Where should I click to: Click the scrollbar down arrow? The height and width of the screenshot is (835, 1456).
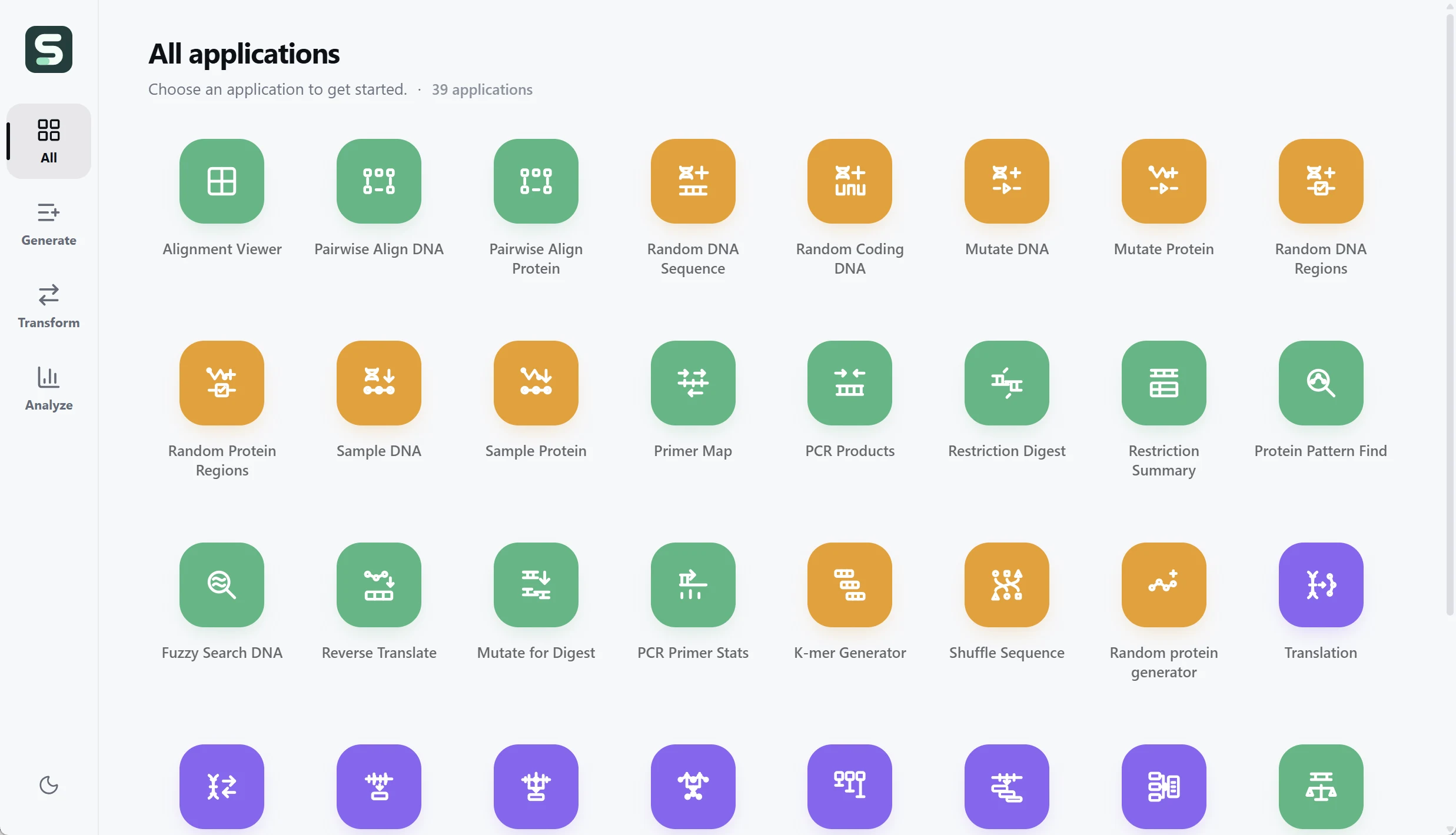tap(1450, 829)
